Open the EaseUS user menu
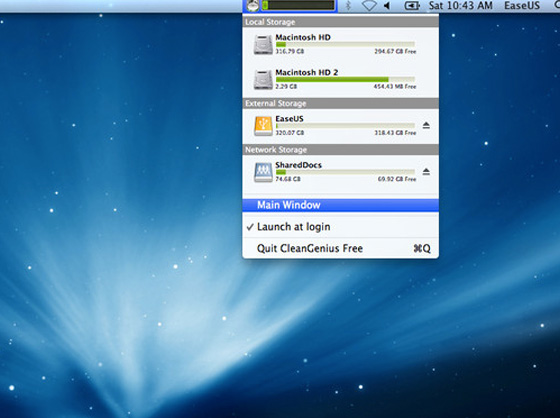Image resolution: width=560 pixels, height=418 pixels. point(522,6)
